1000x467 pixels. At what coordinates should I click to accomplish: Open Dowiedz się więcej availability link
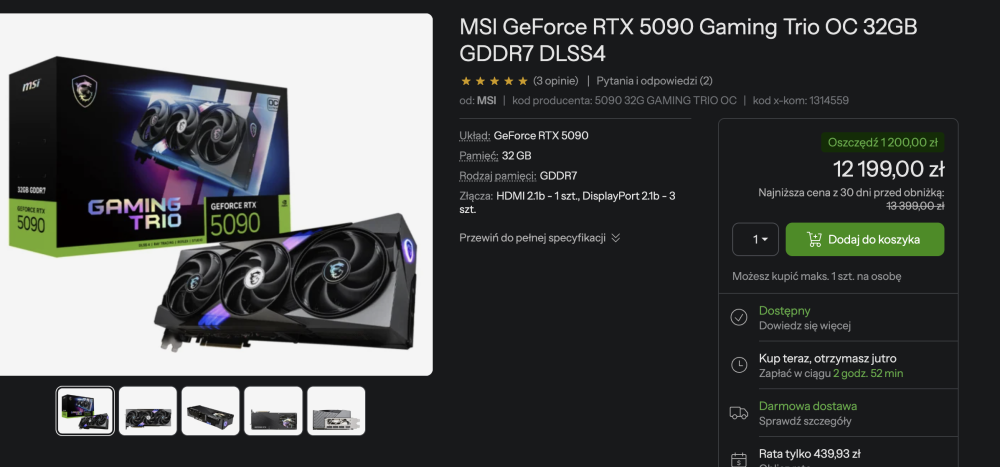pos(805,325)
